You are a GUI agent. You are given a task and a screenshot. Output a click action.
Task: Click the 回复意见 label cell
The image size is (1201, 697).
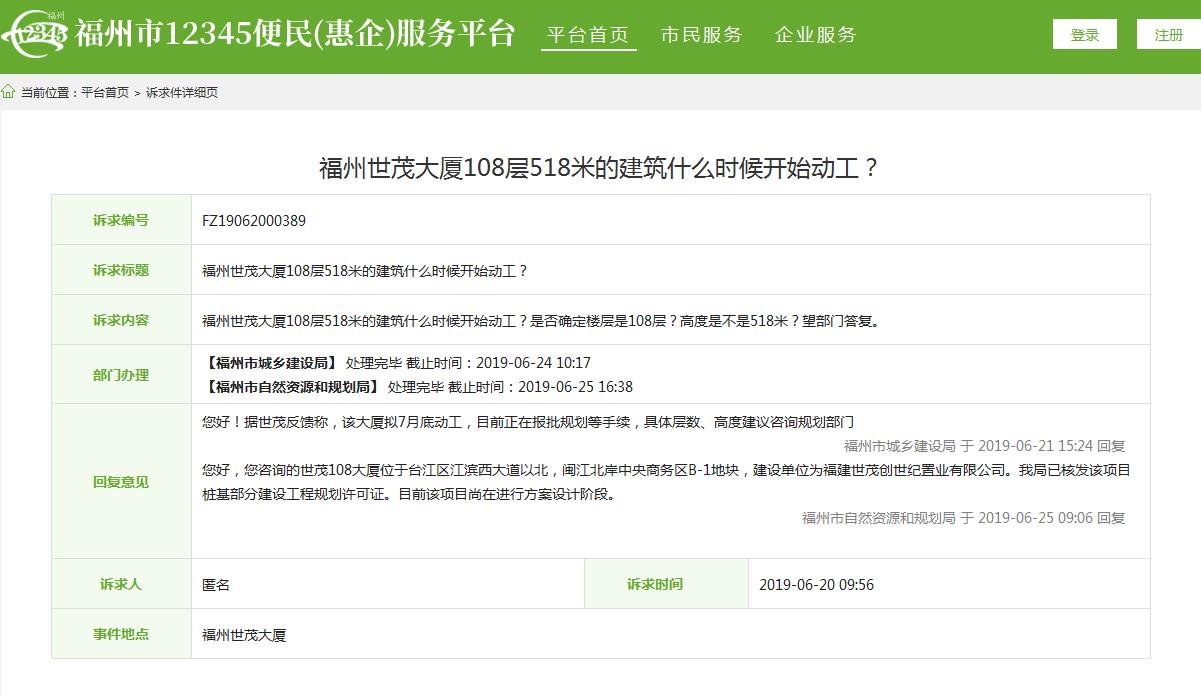click(x=121, y=481)
